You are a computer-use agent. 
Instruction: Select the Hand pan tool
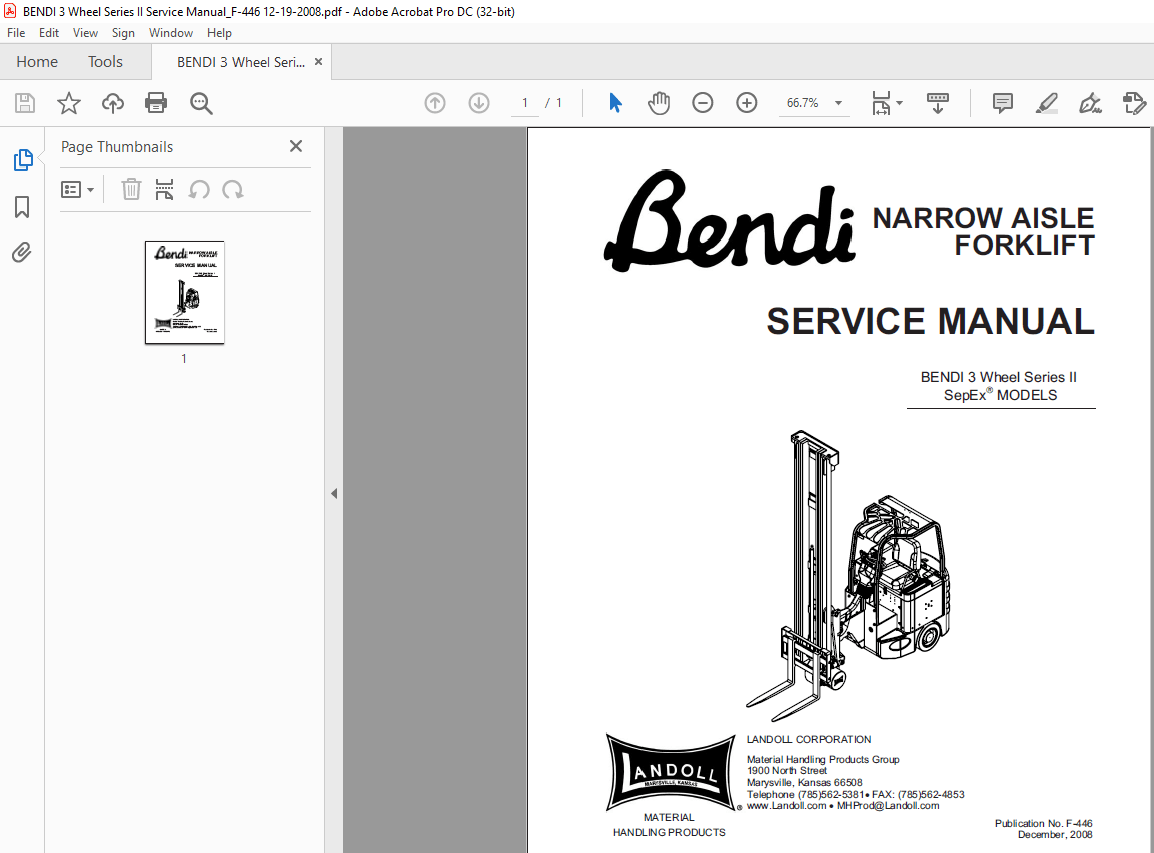(659, 102)
